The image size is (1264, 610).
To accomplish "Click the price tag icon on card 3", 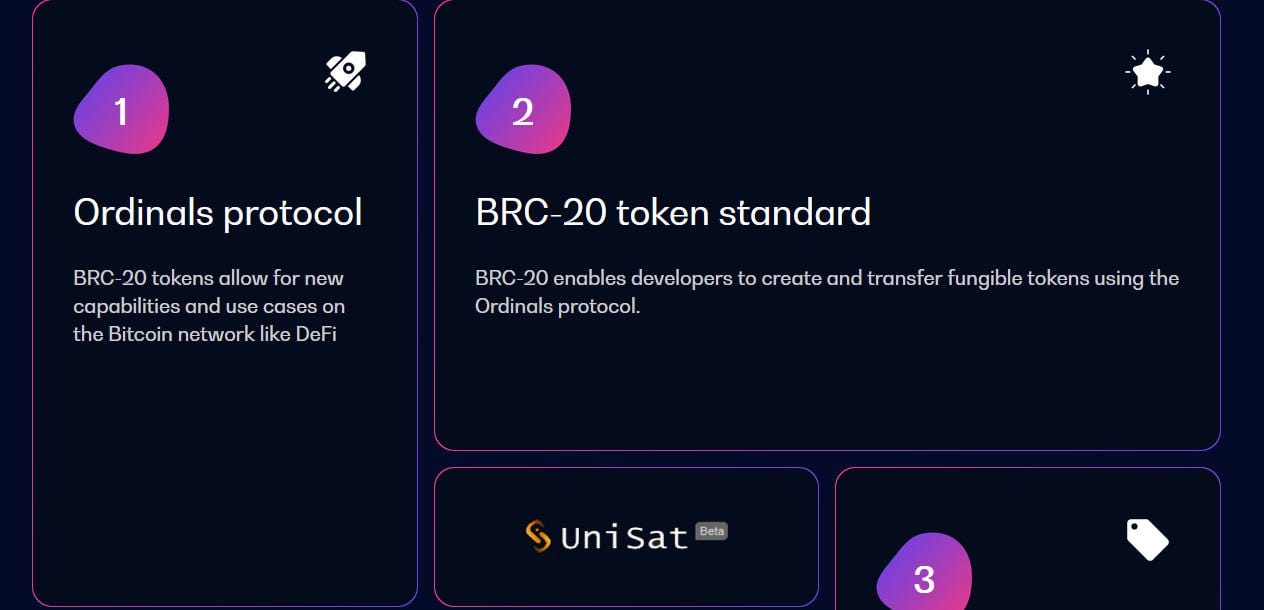I will click(x=1146, y=540).
